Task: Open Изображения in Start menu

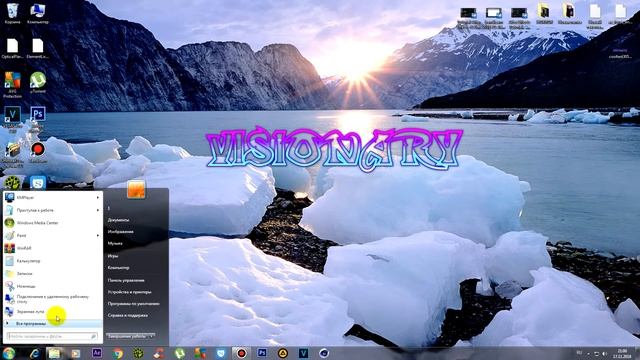Action: tap(120, 232)
